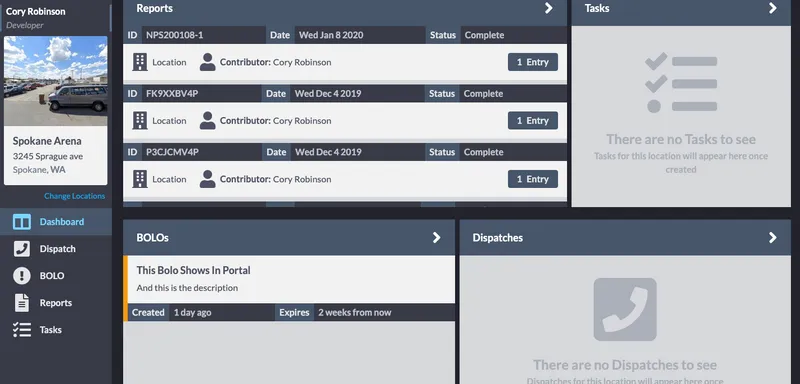Click the Tasks panel title

(597, 8)
